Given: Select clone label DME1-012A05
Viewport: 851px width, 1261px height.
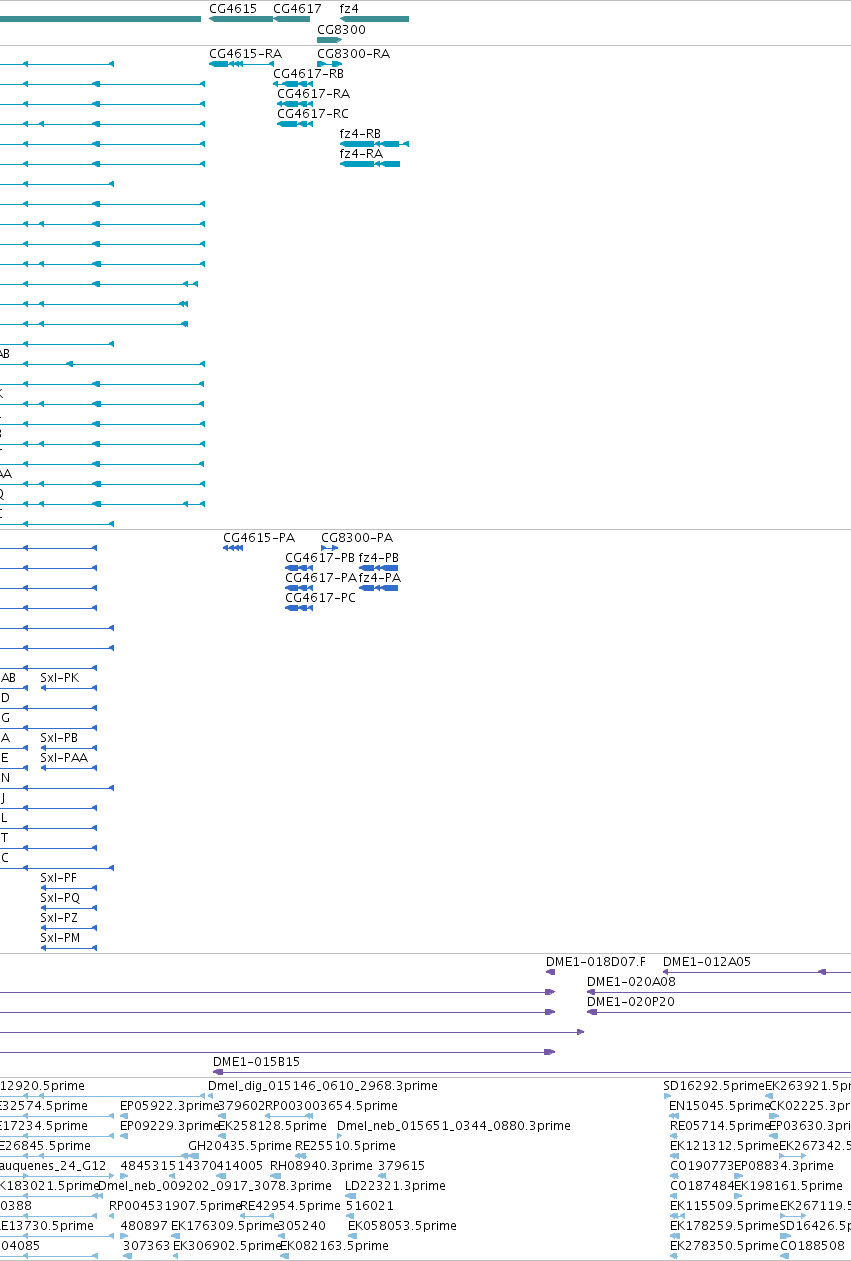Looking at the screenshot, I should [x=707, y=962].
